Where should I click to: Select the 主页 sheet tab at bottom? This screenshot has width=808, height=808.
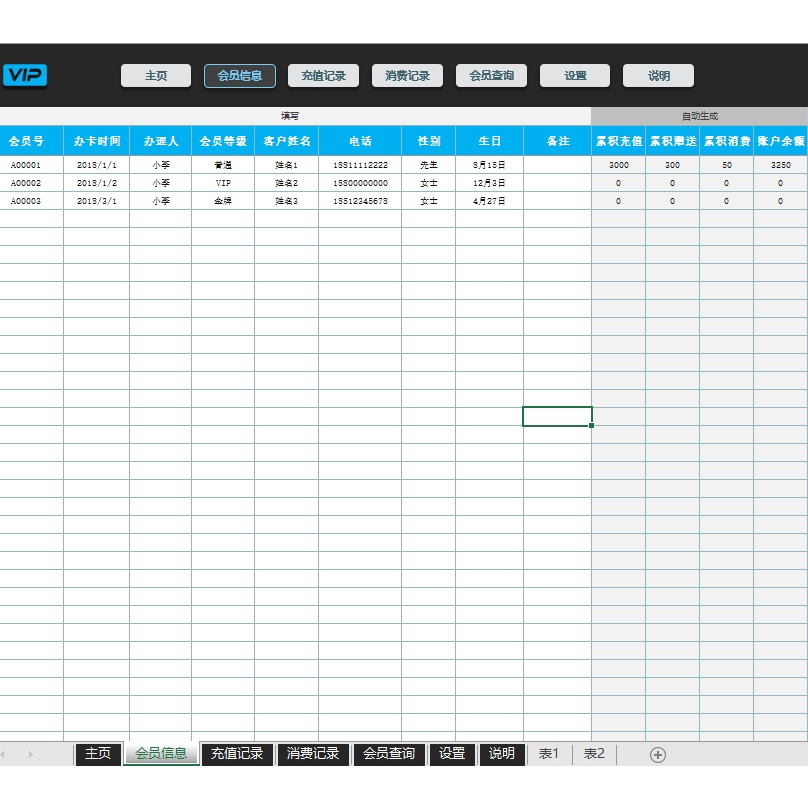click(x=98, y=754)
